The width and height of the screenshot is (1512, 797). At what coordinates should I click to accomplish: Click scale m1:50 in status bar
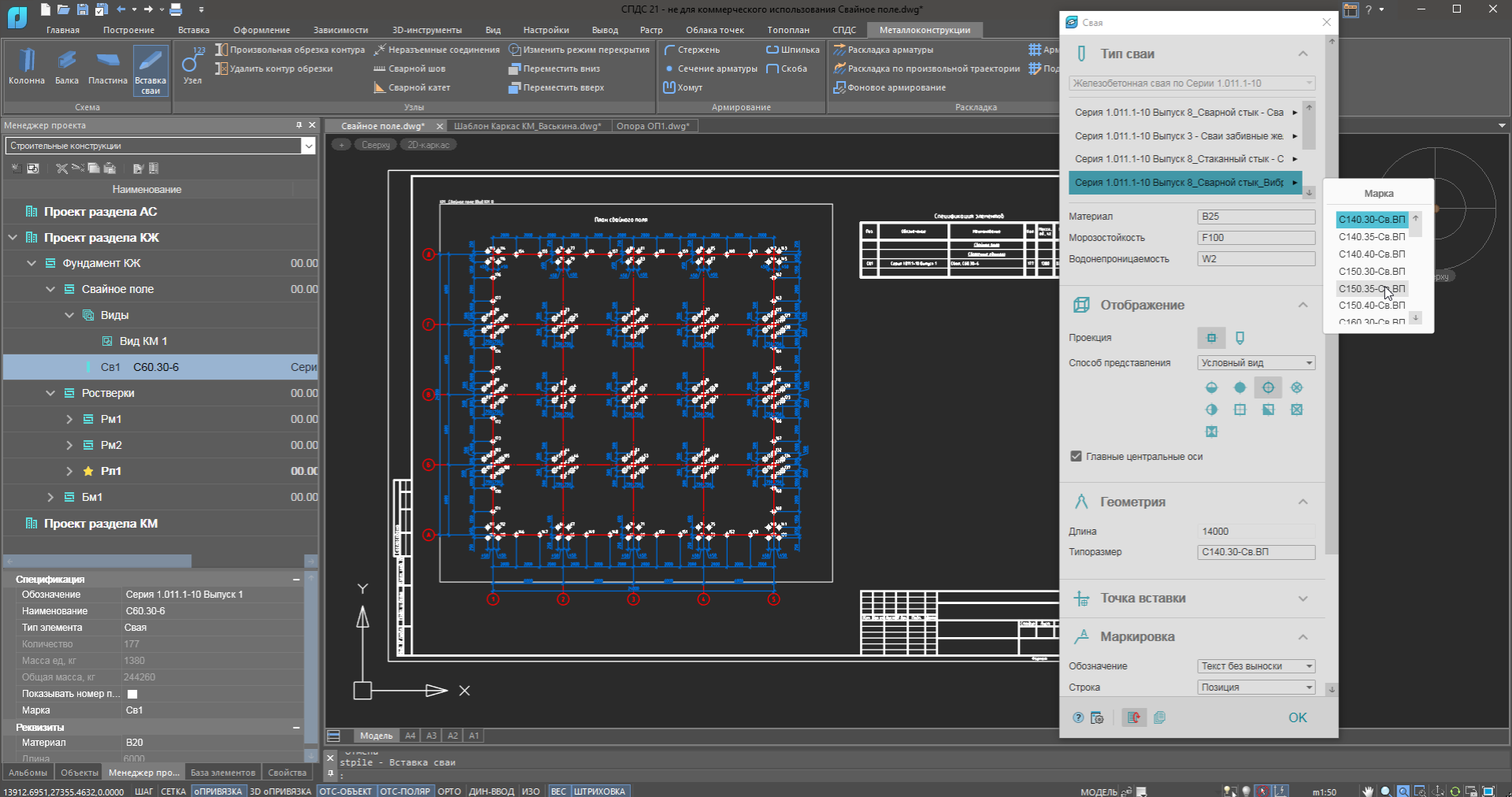coord(1325,791)
